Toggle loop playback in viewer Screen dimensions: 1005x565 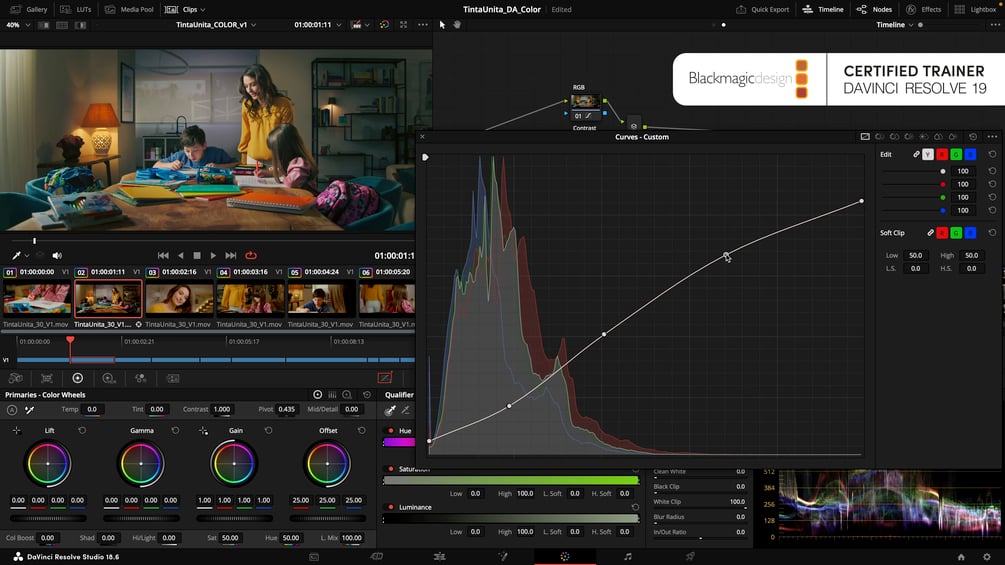tap(251, 256)
